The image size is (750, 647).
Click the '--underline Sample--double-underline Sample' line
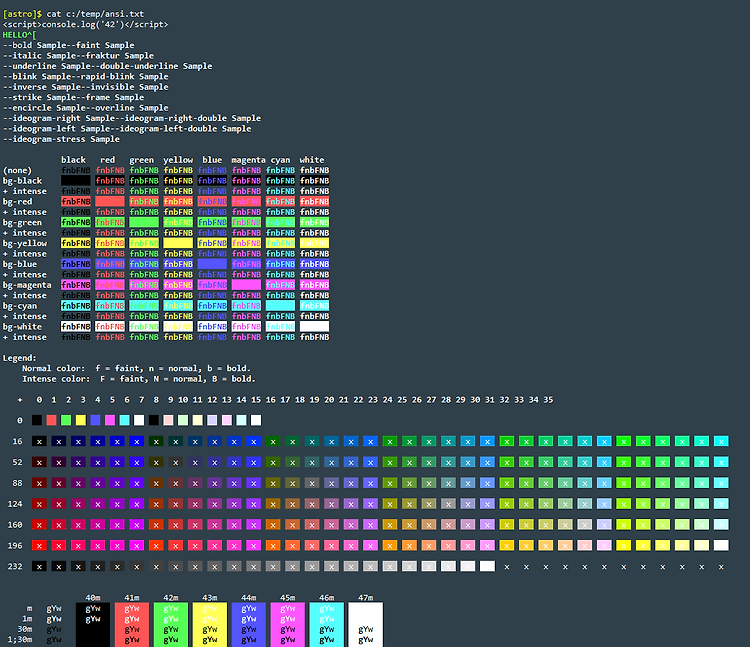[107, 66]
